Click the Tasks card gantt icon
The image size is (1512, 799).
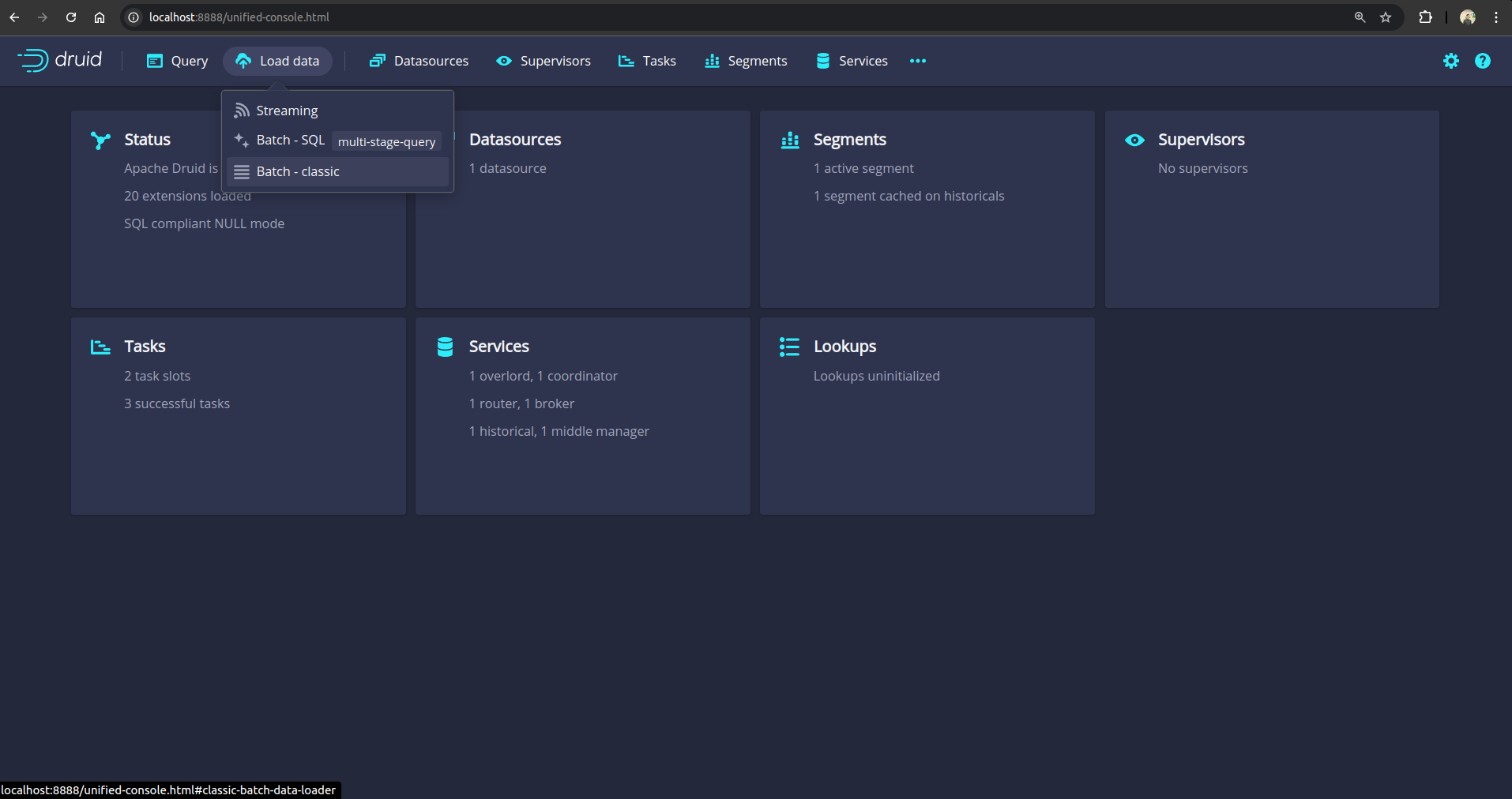[x=100, y=347]
